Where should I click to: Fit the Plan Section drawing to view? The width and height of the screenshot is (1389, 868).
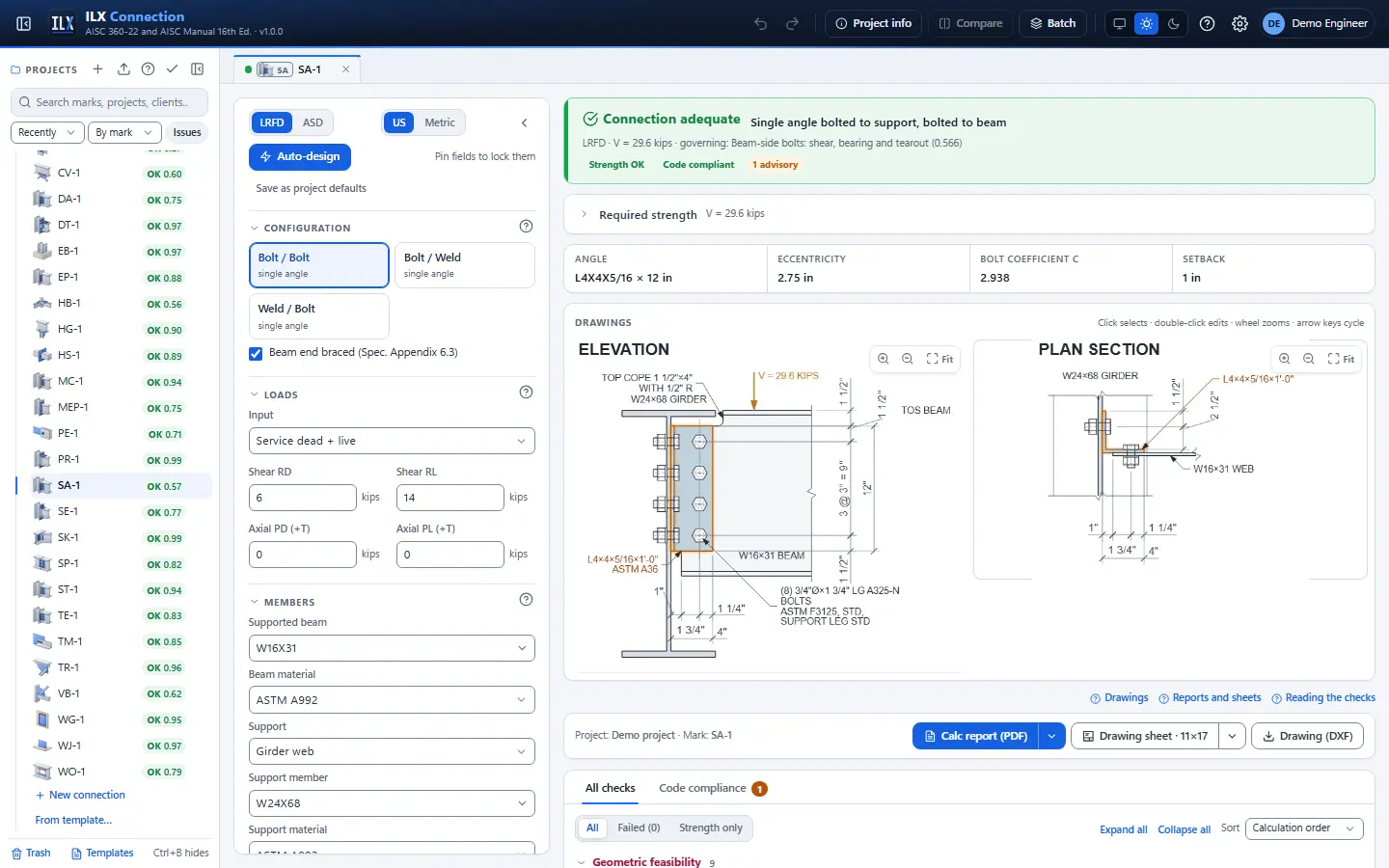[x=1341, y=359]
